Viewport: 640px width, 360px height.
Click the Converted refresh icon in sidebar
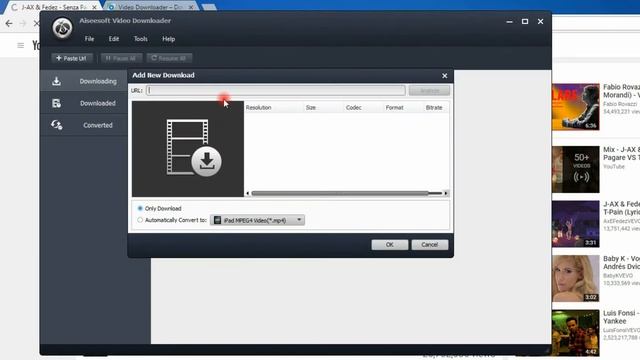click(x=56, y=125)
